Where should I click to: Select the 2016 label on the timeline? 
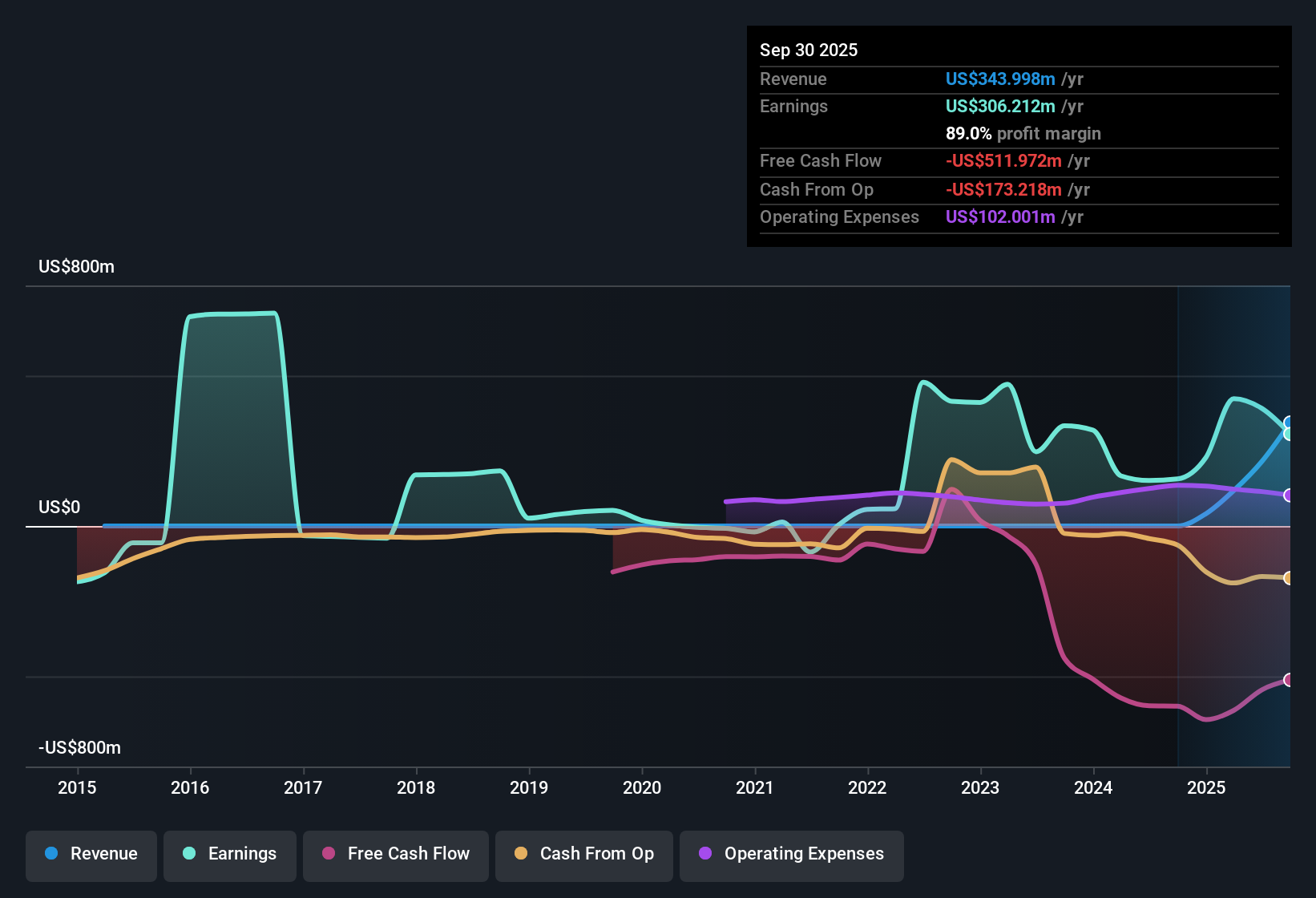[190, 788]
